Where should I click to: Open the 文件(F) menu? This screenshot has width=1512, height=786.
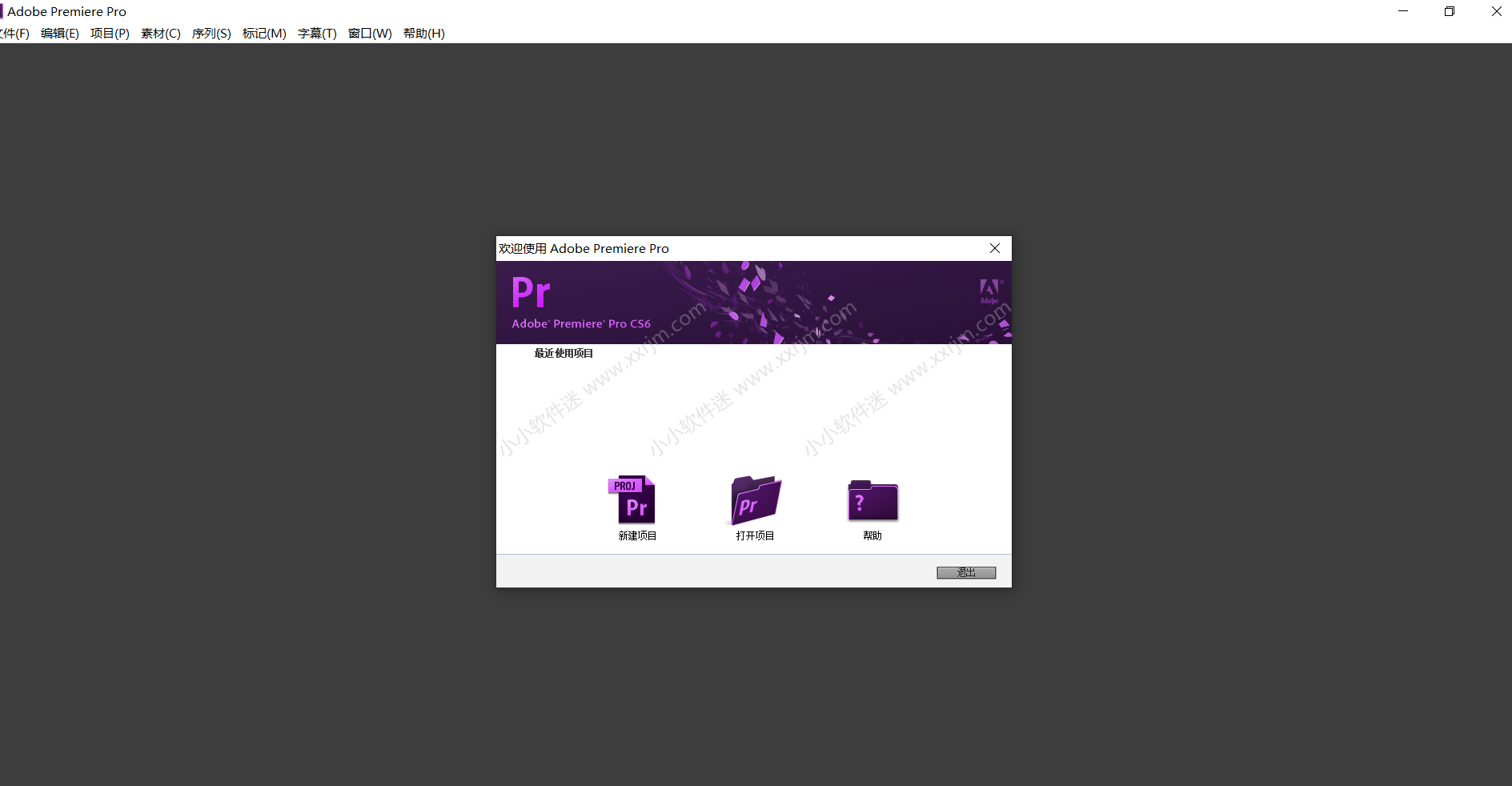point(14,33)
